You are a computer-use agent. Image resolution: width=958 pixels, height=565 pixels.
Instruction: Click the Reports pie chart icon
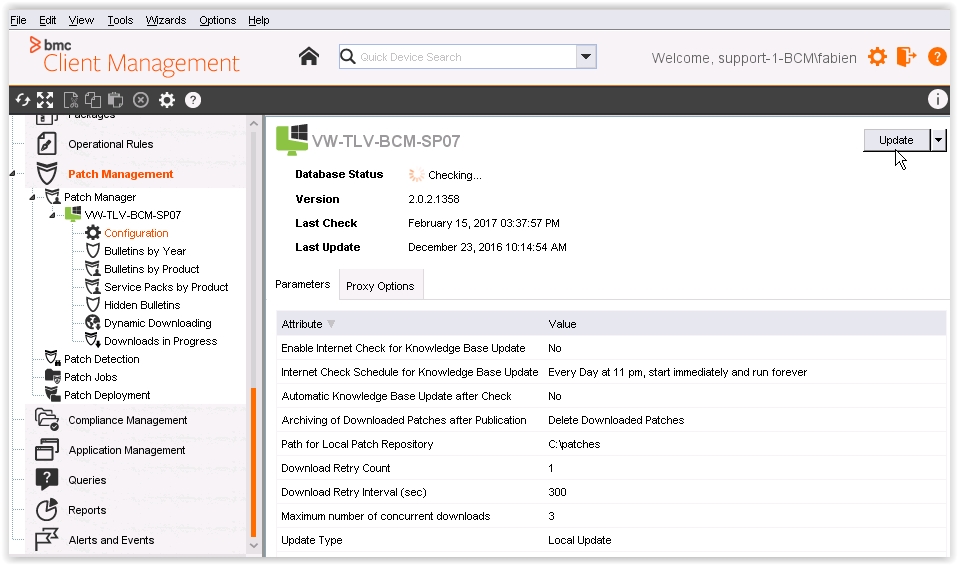click(x=46, y=509)
